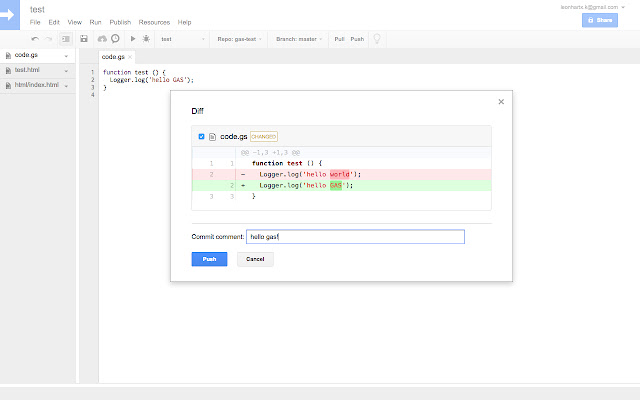640x400 pixels.
Task: Click the redo arrow in toolbar
Action: (x=49, y=39)
